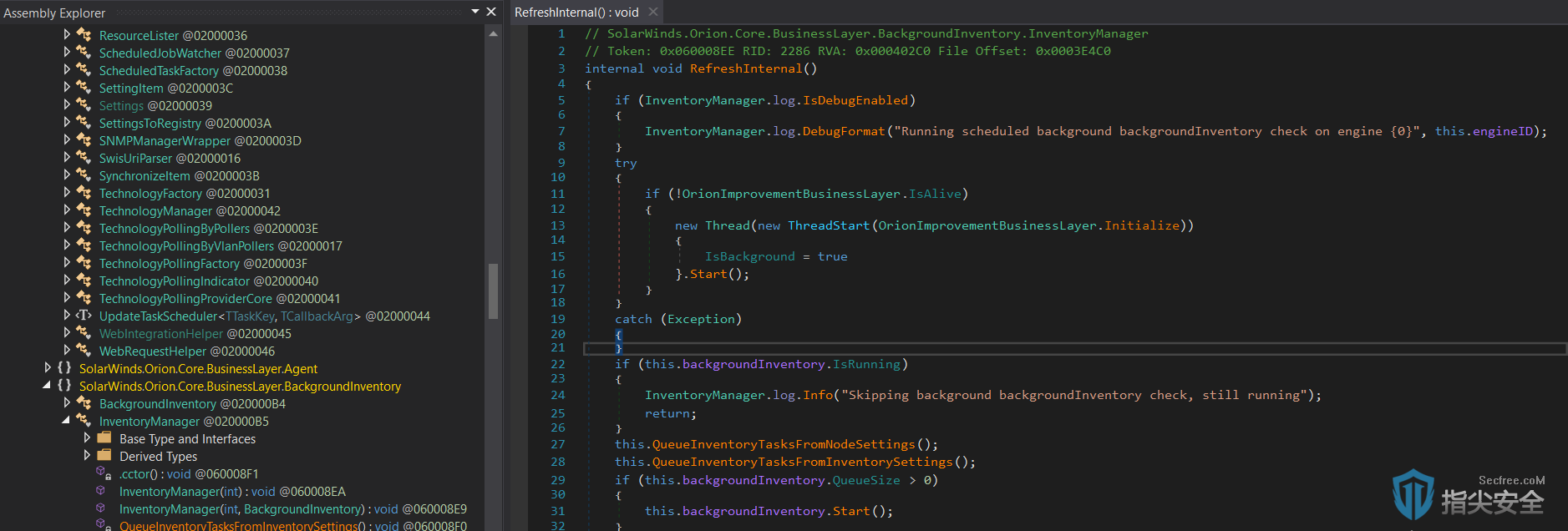Follow the IsAlive reference in the code
The height and width of the screenshot is (531, 1568).
(935, 194)
